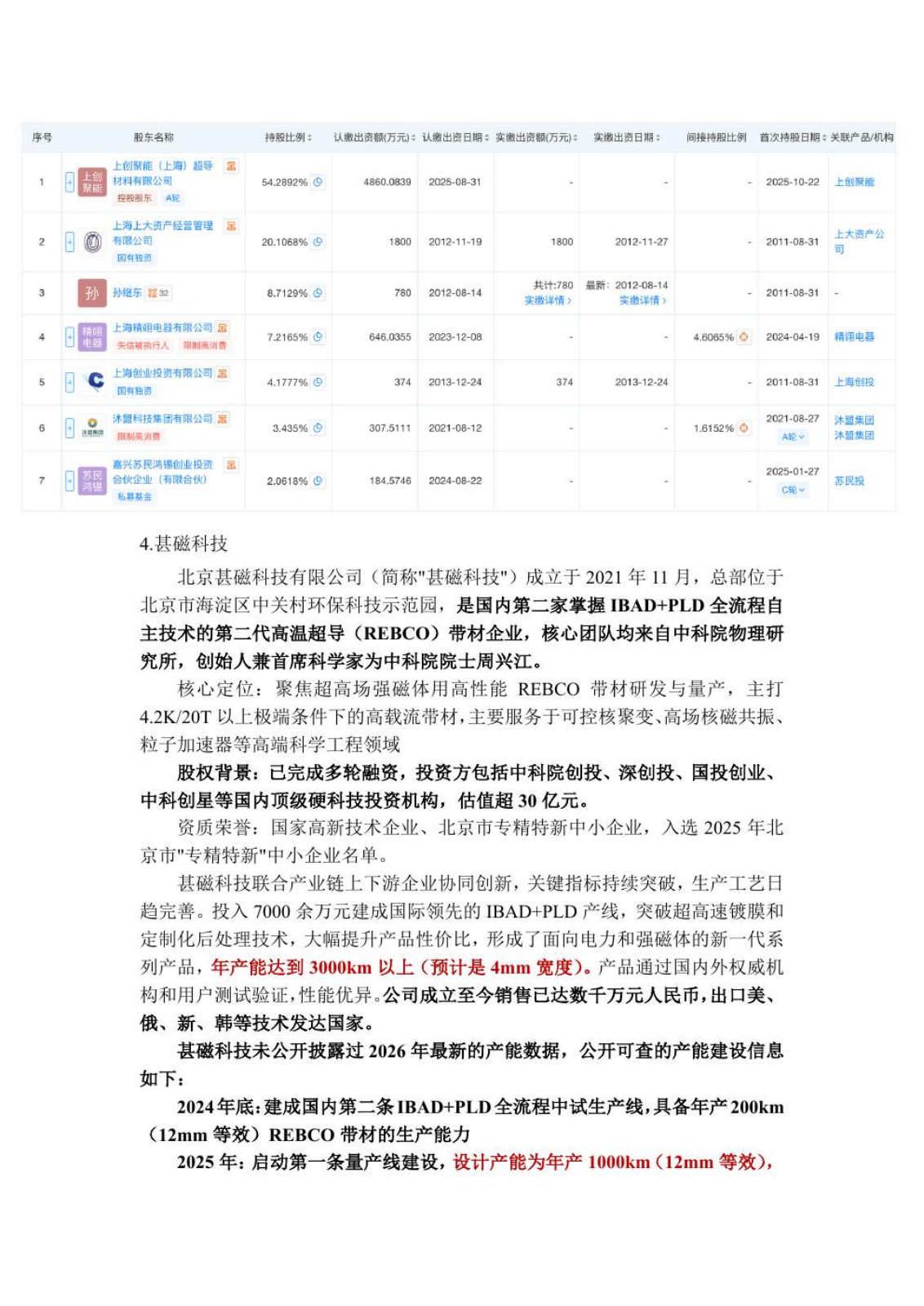Open the C轮 dropdown under 2025-01-27
This screenshot has height=1306, width=924.
click(x=793, y=490)
